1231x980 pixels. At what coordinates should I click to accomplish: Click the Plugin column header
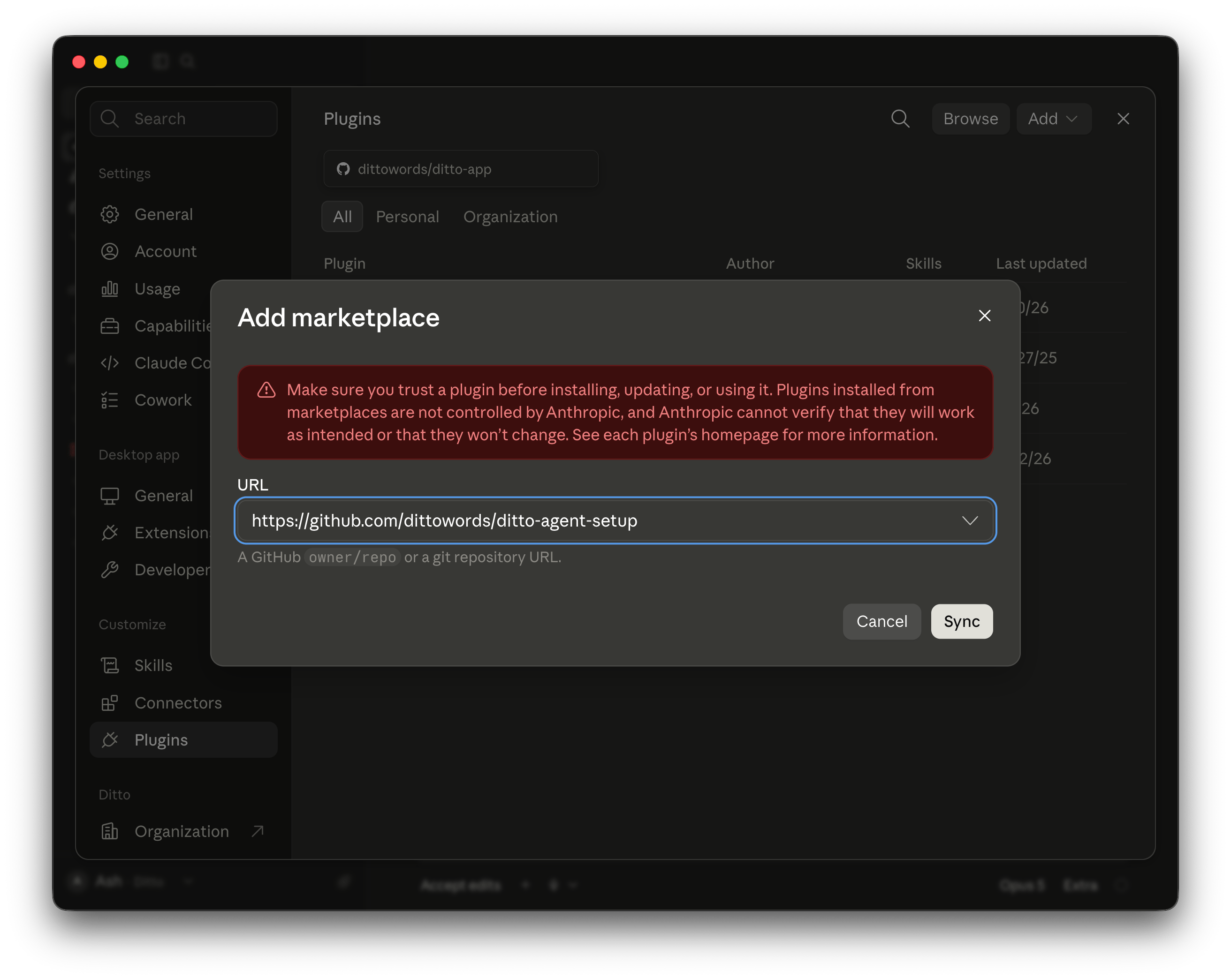344,263
